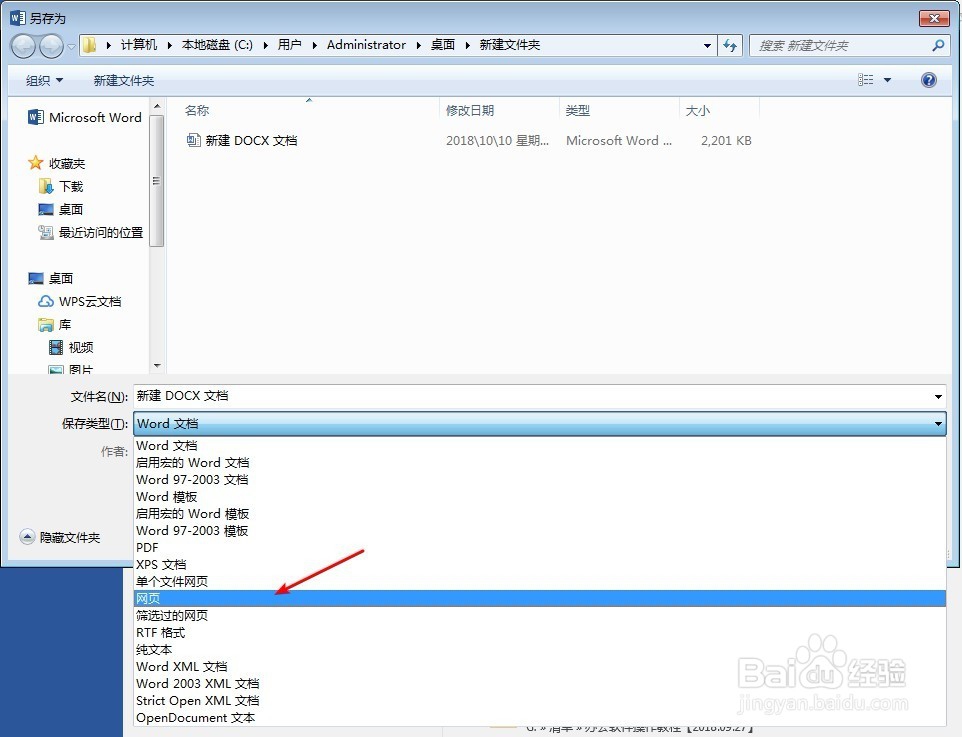This screenshot has height=737, width=962.
Task: Click the navigation pane scroll down arrow
Action: click(157, 366)
